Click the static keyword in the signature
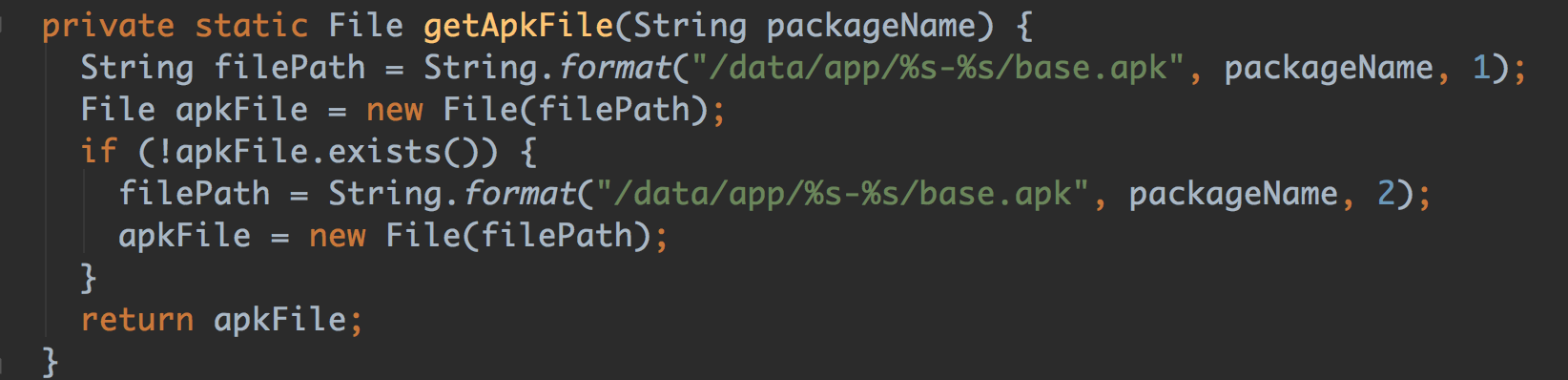 click(252, 27)
